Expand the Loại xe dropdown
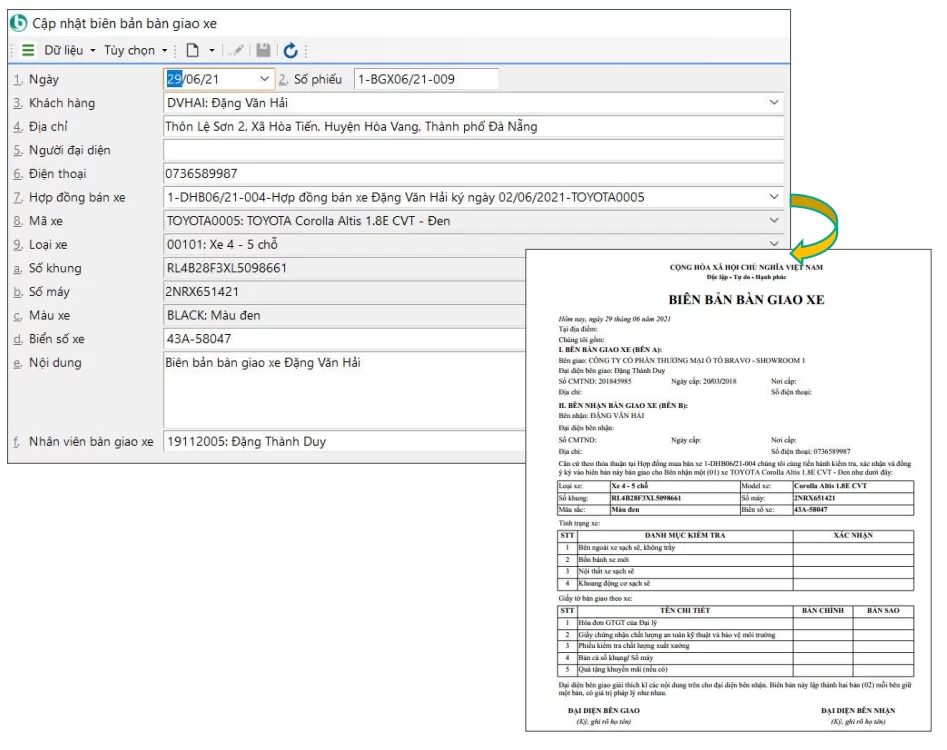 click(774, 244)
